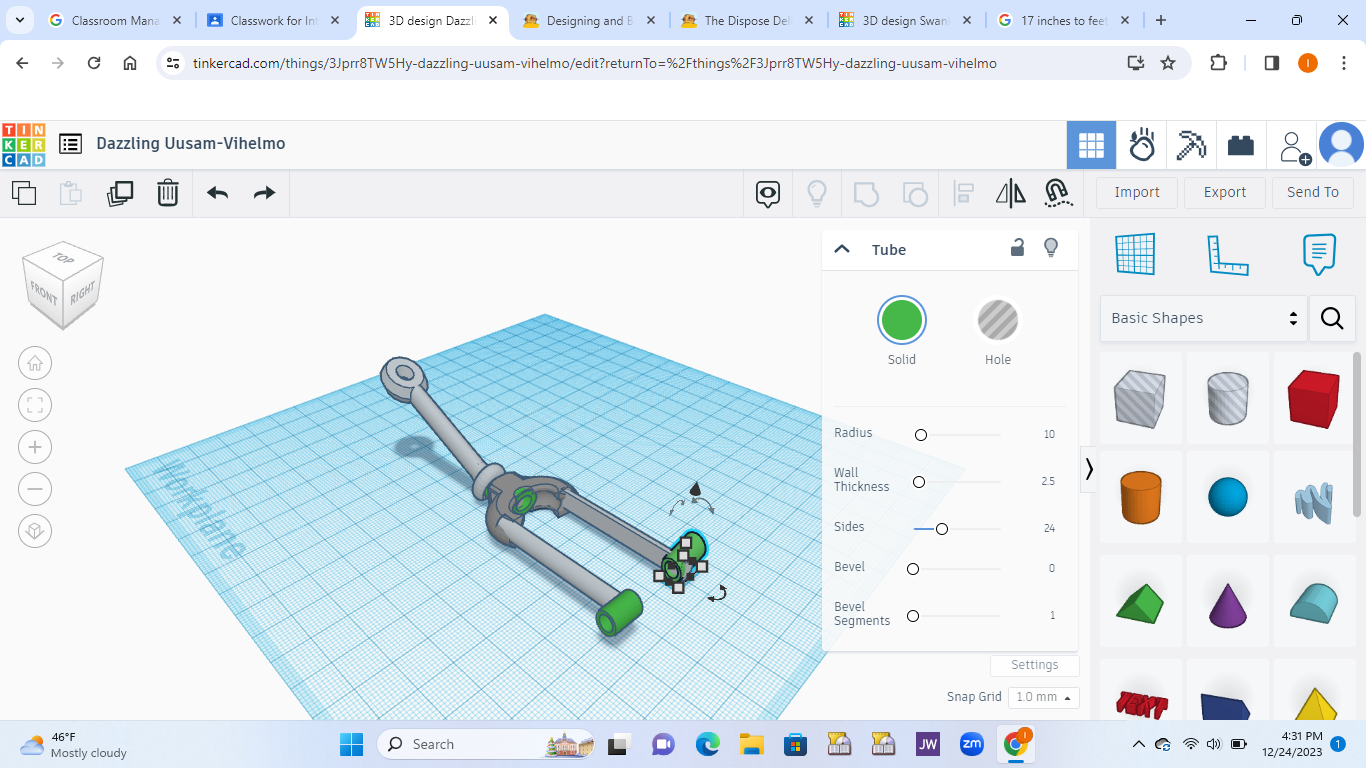Switch to Classwork for Int tab
This screenshot has width=1366, height=768.
pos(274,20)
